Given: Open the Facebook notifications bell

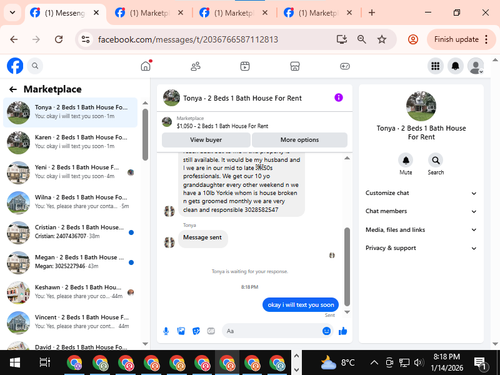Looking at the screenshot, I should (455, 66).
